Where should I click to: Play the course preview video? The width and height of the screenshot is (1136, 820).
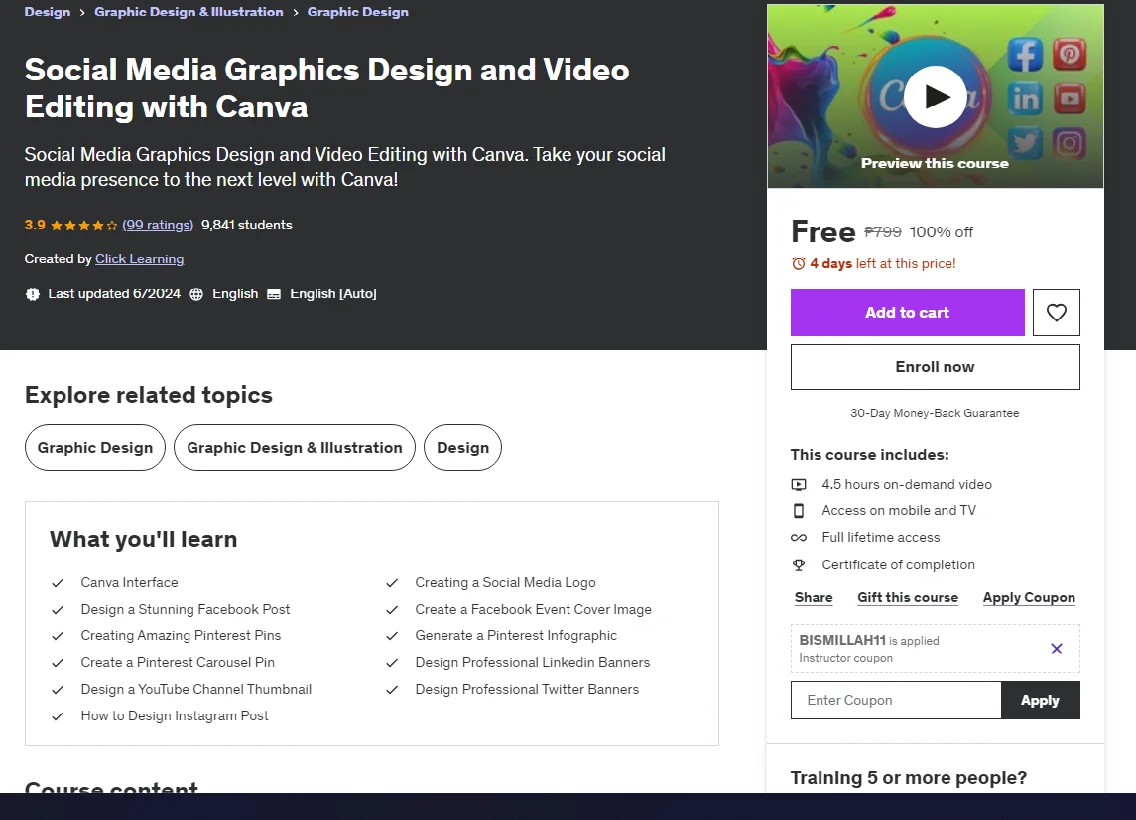(x=935, y=96)
